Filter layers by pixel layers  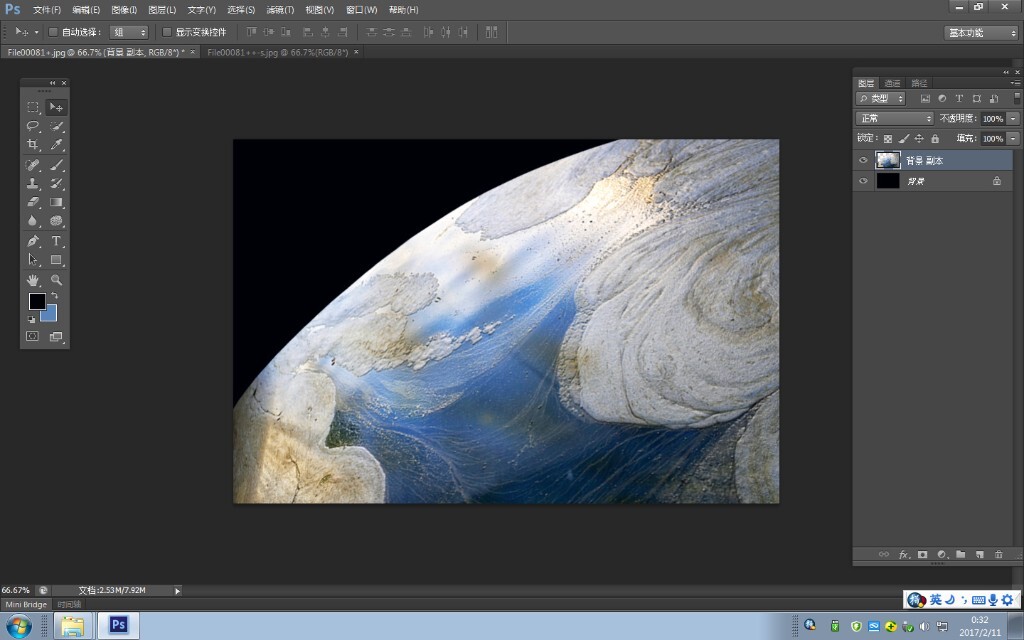925,99
